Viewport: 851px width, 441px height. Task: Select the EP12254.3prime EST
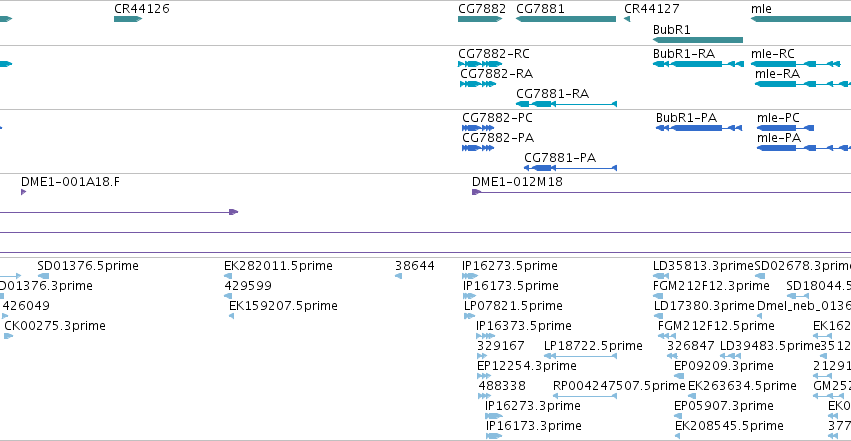pyautogui.click(x=484, y=376)
